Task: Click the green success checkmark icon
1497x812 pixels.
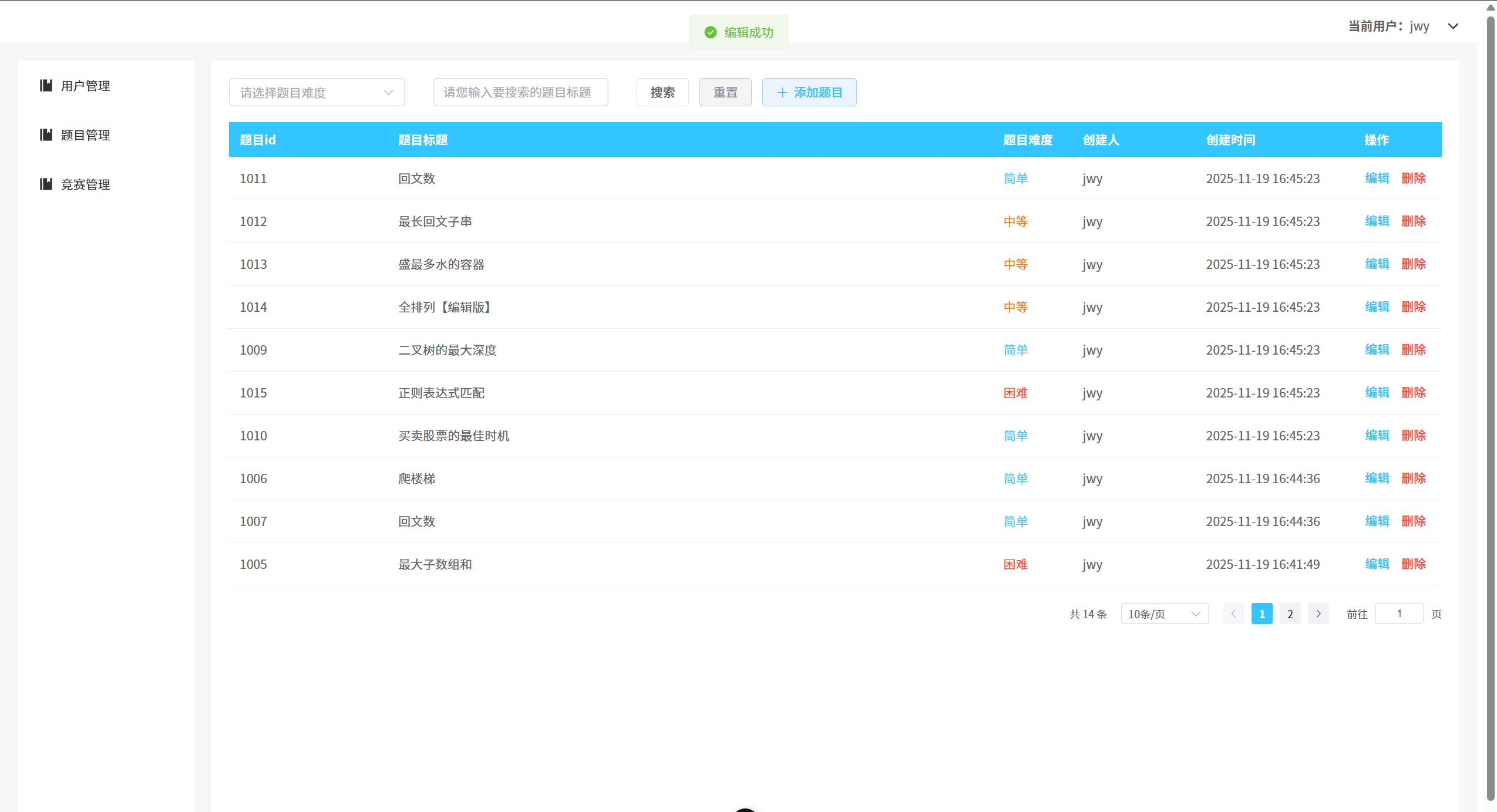Action: pos(710,32)
